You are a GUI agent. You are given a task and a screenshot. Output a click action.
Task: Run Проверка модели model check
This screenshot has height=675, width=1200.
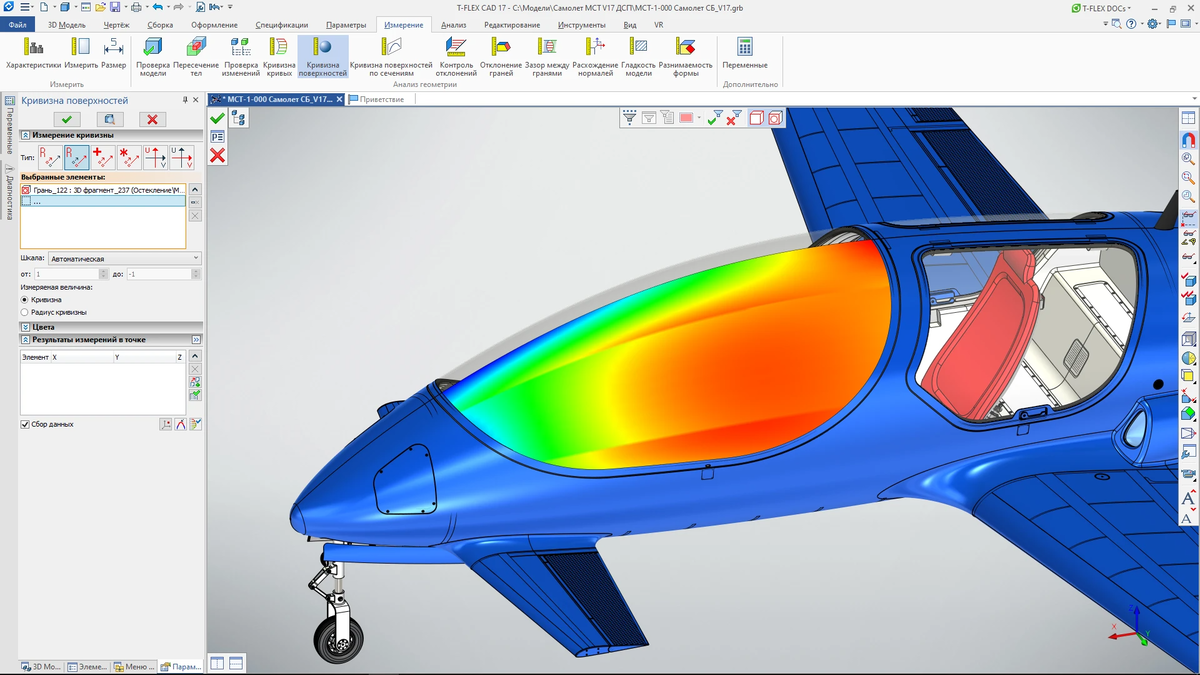(x=153, y=58)
